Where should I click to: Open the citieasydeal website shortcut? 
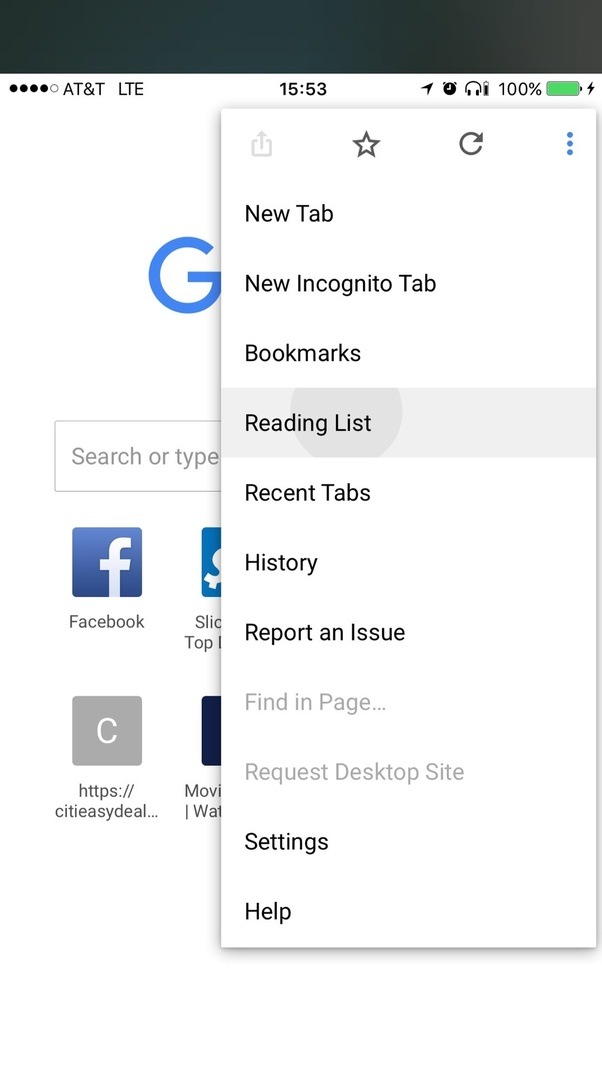tap(106, 730)
